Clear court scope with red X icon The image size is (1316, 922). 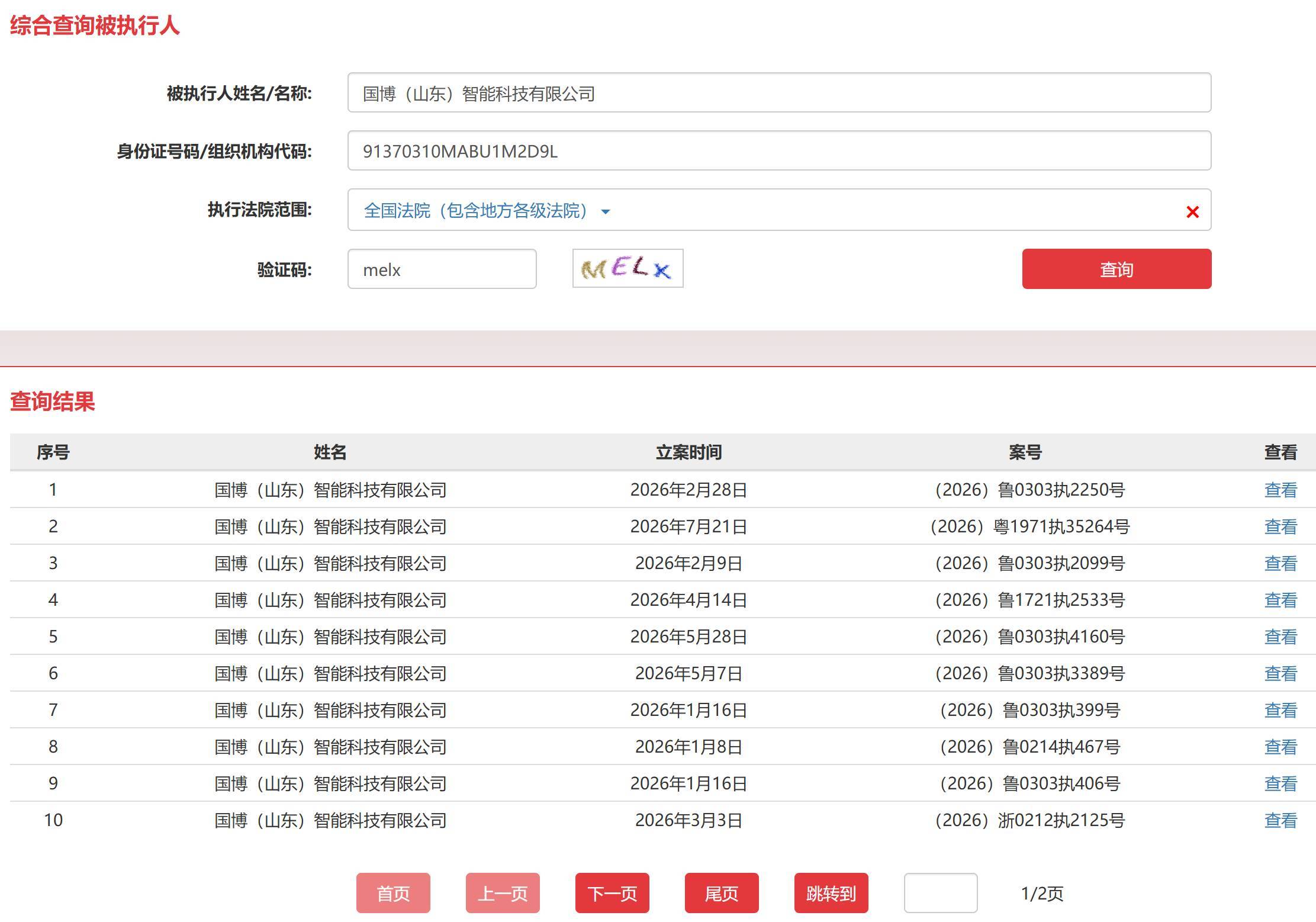[x=1192, y=211]
